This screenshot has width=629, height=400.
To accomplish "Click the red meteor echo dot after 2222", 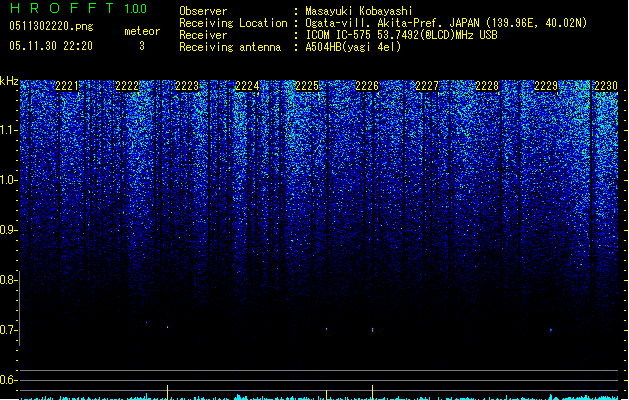I will pos(168,327).
